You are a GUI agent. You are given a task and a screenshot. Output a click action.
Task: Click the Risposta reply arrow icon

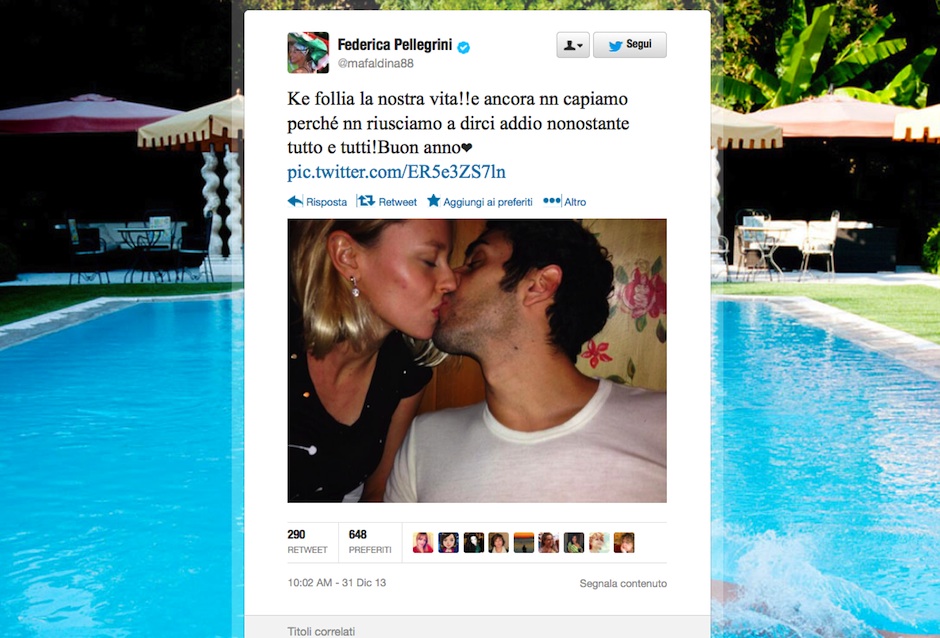[x=295, y=201]
